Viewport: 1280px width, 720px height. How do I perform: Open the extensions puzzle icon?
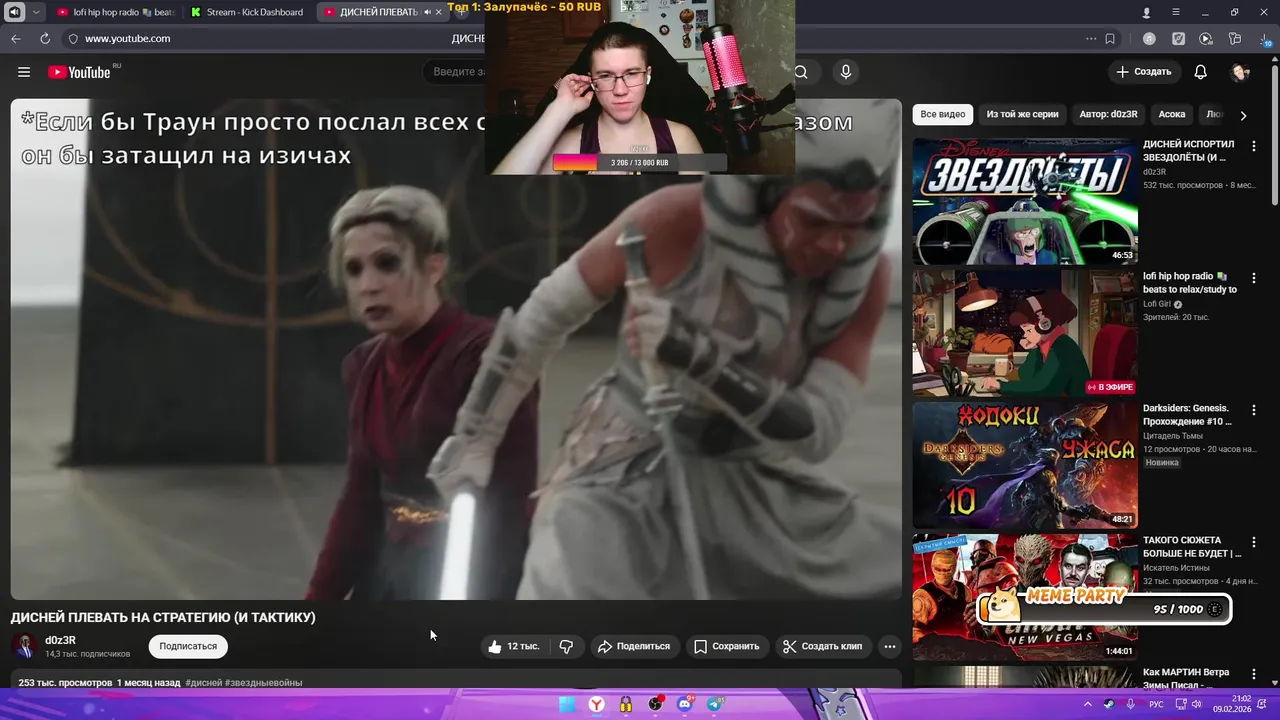tap(1235, 39)
